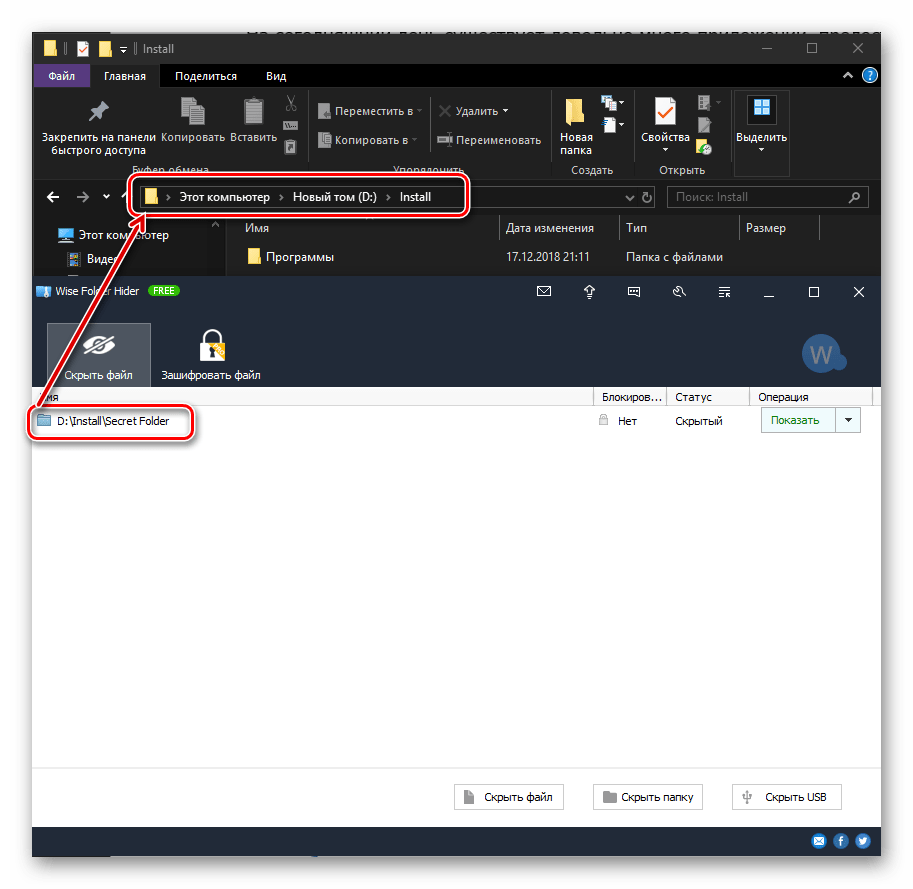
Task: Click the search magnifier icon in Explorer
Action: pyautogui.click(x=854, y=197)
